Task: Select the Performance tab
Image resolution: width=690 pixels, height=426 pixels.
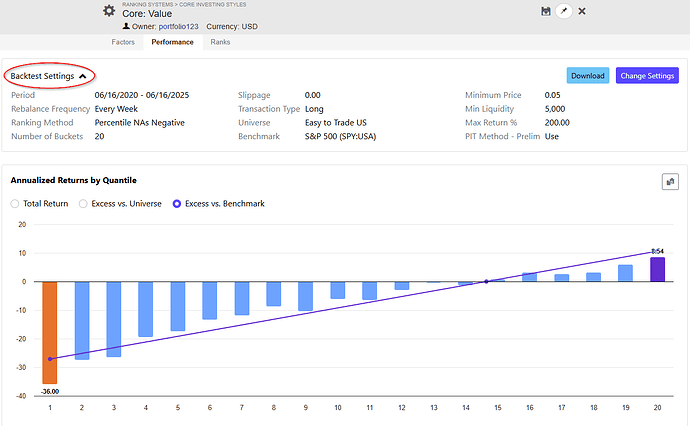Action: click(172, 42)
